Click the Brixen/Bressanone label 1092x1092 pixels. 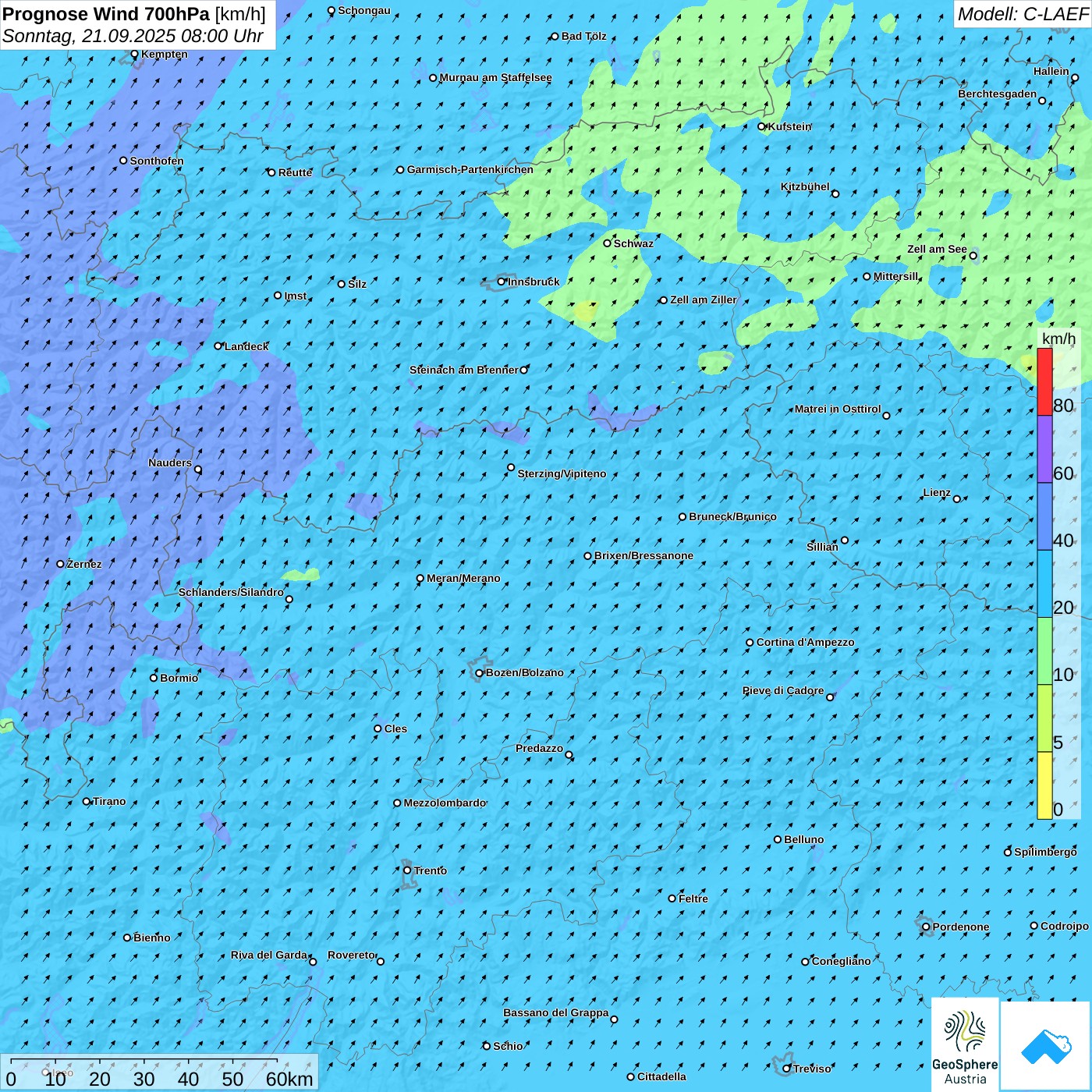click(x=643, y=555)
